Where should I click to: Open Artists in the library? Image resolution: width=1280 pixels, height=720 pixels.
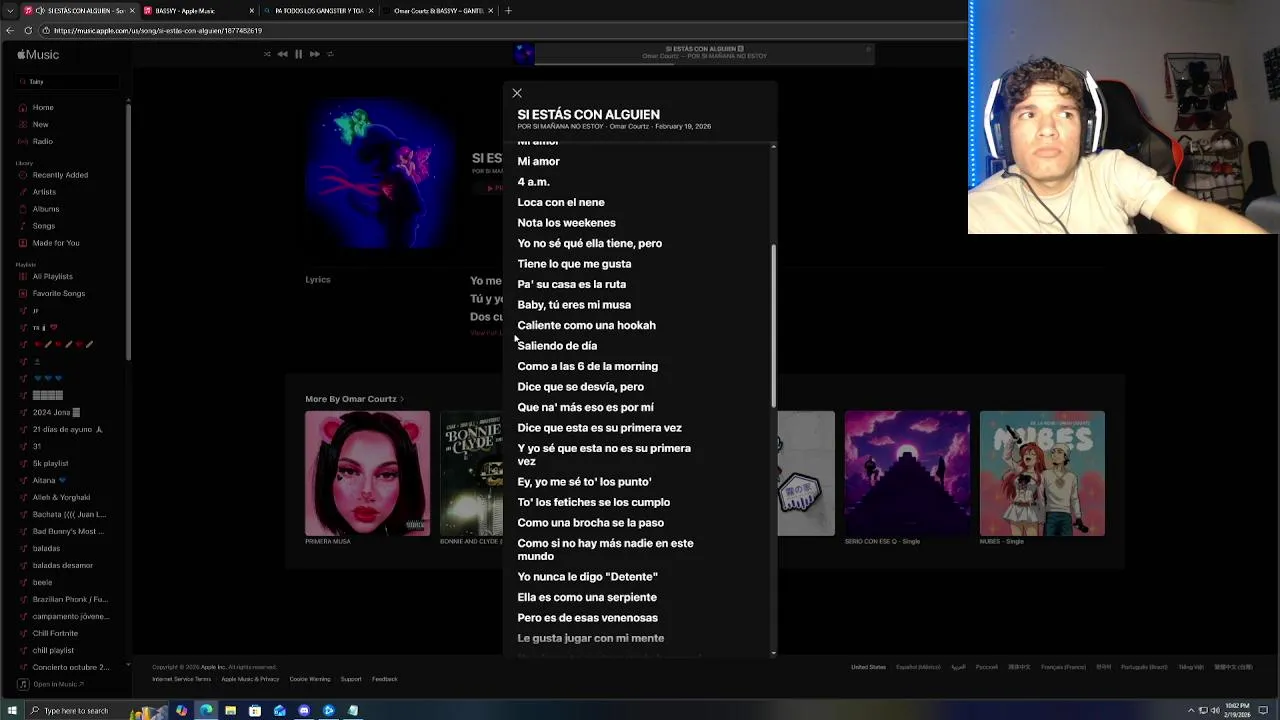pos(44,192)
